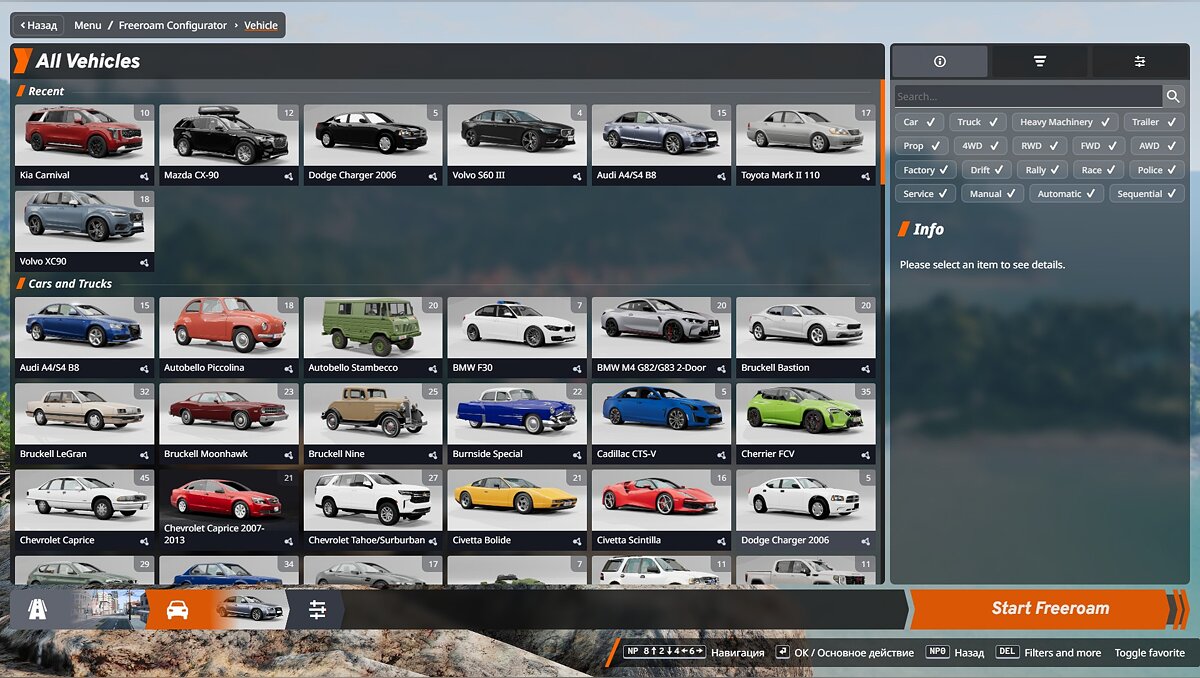This screenshot has width=1200, height=678.
Task: Click the selected level preview thumbnail
Action: point(108,609)
